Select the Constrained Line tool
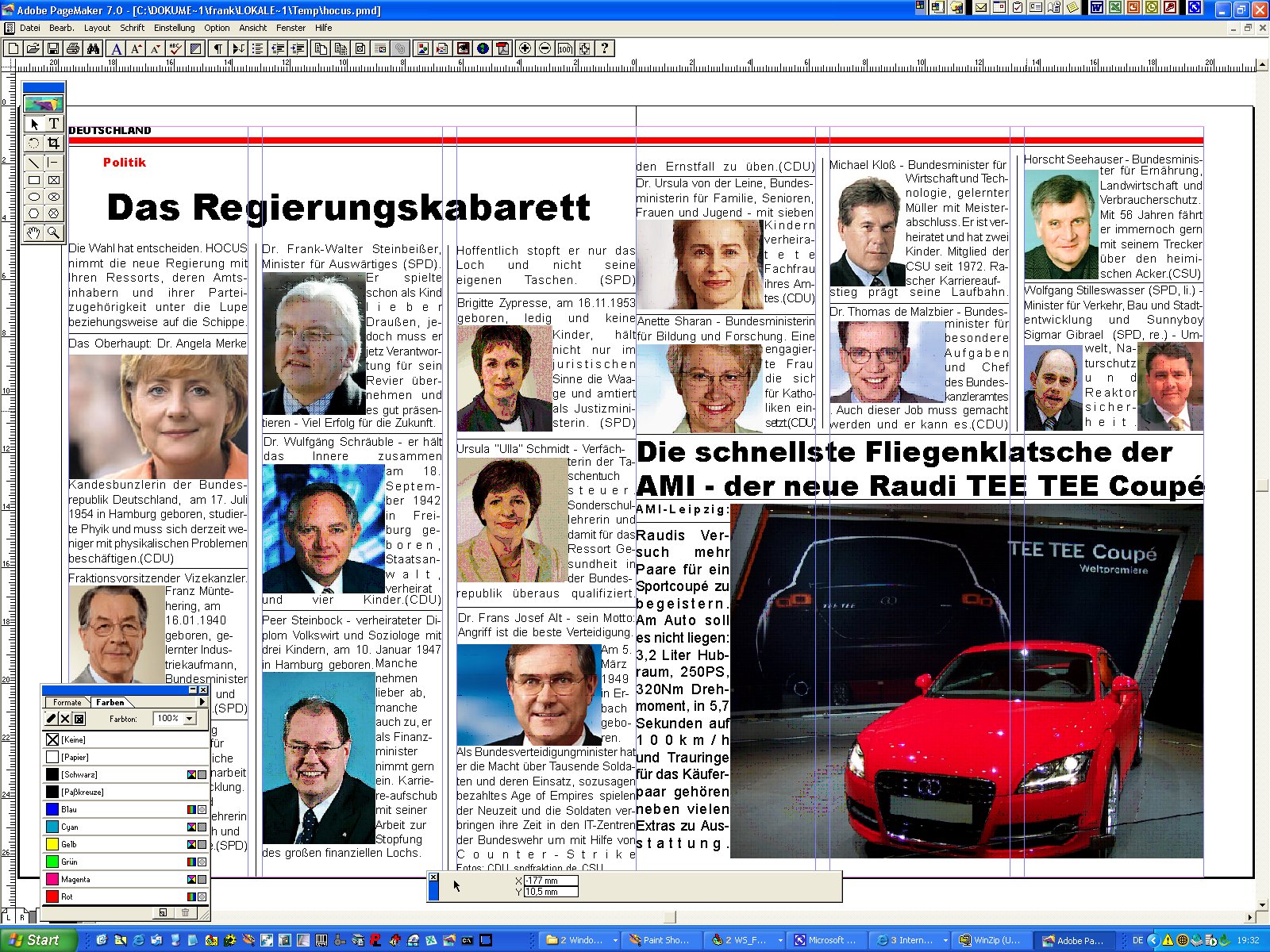This screenshot has width=1270, height=952. (x=53, y=163)
